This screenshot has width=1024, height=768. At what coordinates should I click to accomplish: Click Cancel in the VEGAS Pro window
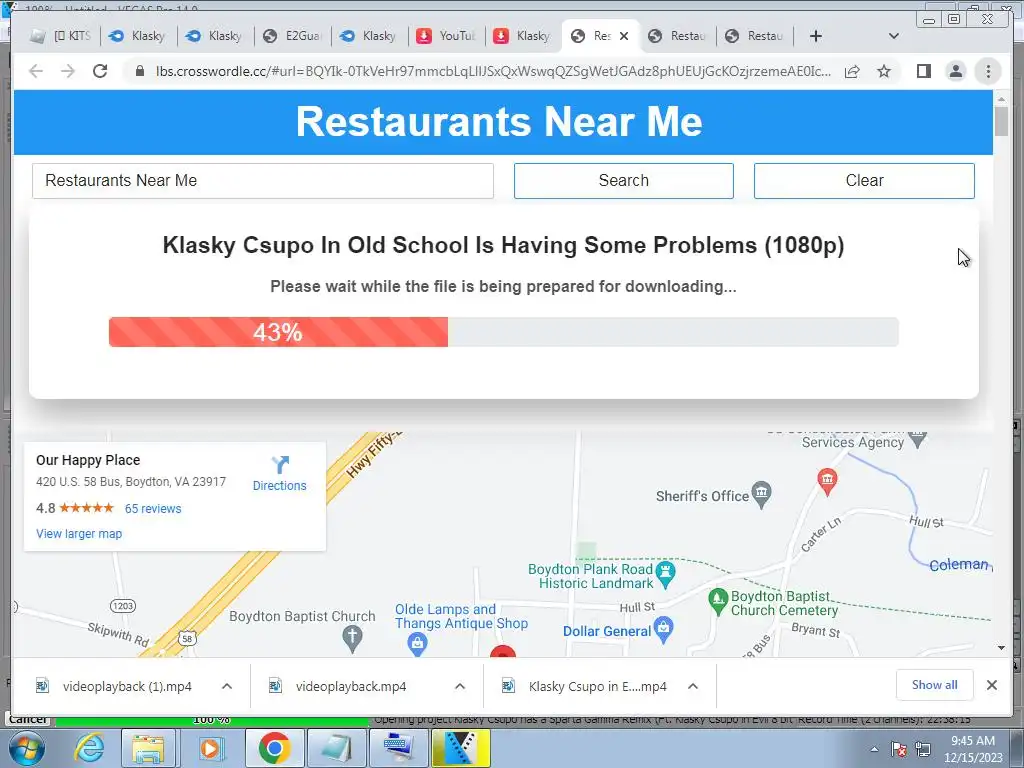pyautogui.click(x=28, y=719)
